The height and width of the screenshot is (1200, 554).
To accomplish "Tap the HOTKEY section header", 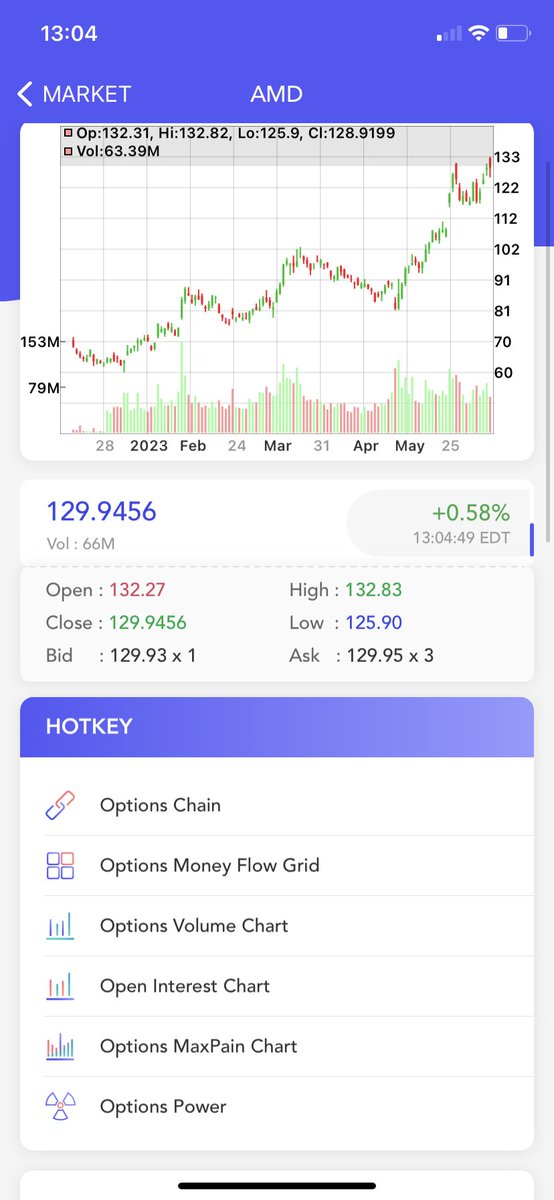I will 277,727.
